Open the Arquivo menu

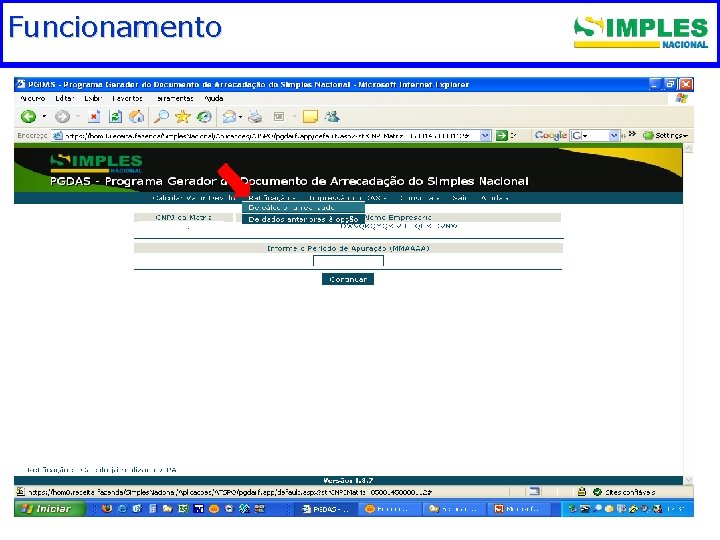coord(33,98)
